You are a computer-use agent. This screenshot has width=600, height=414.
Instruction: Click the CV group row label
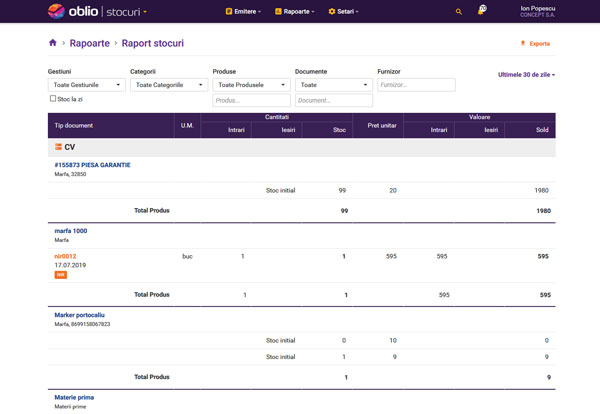click(70, 147)
